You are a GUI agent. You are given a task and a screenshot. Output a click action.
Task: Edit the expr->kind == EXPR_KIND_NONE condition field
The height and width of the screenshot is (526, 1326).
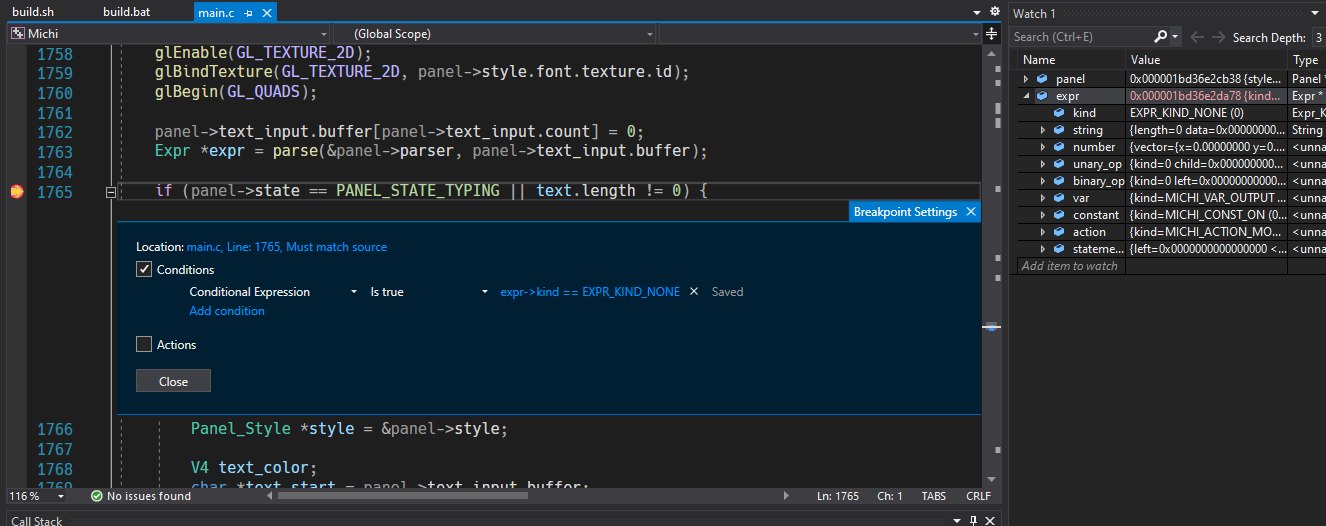point(590,292)
